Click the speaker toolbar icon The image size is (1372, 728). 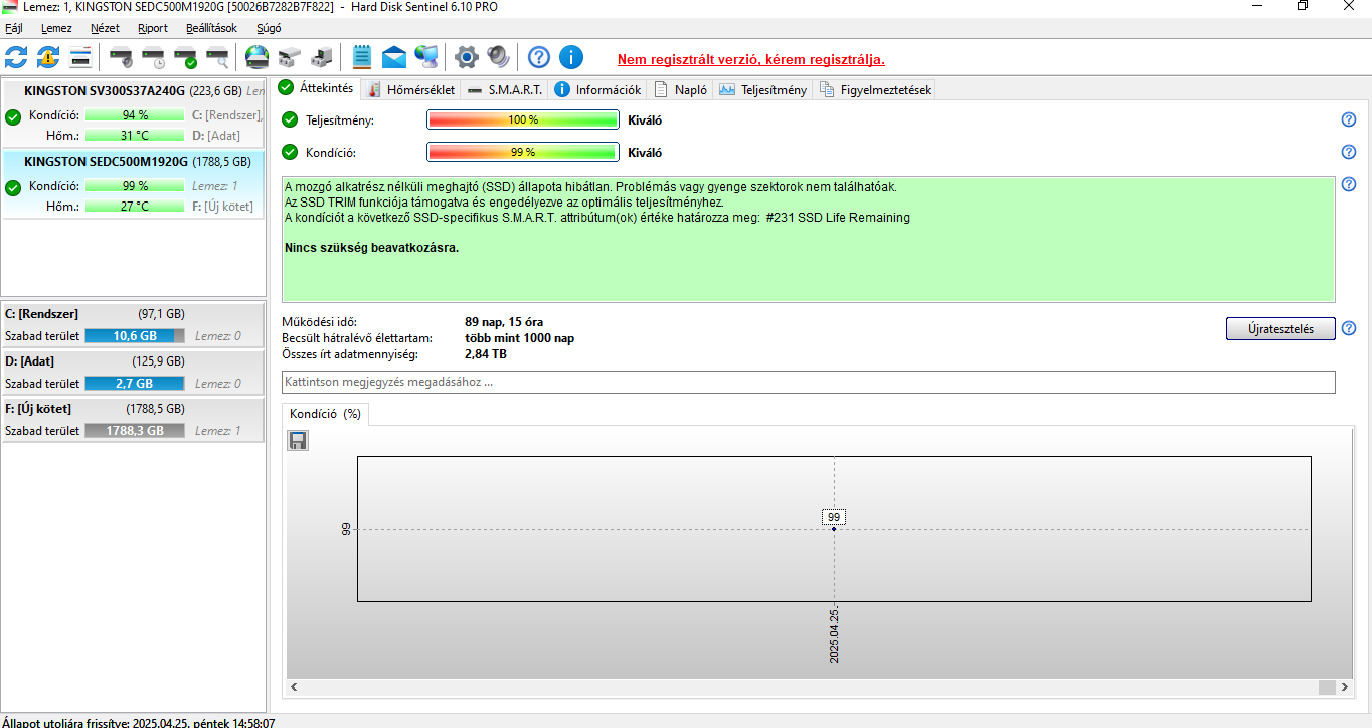[x=498, y=56]
